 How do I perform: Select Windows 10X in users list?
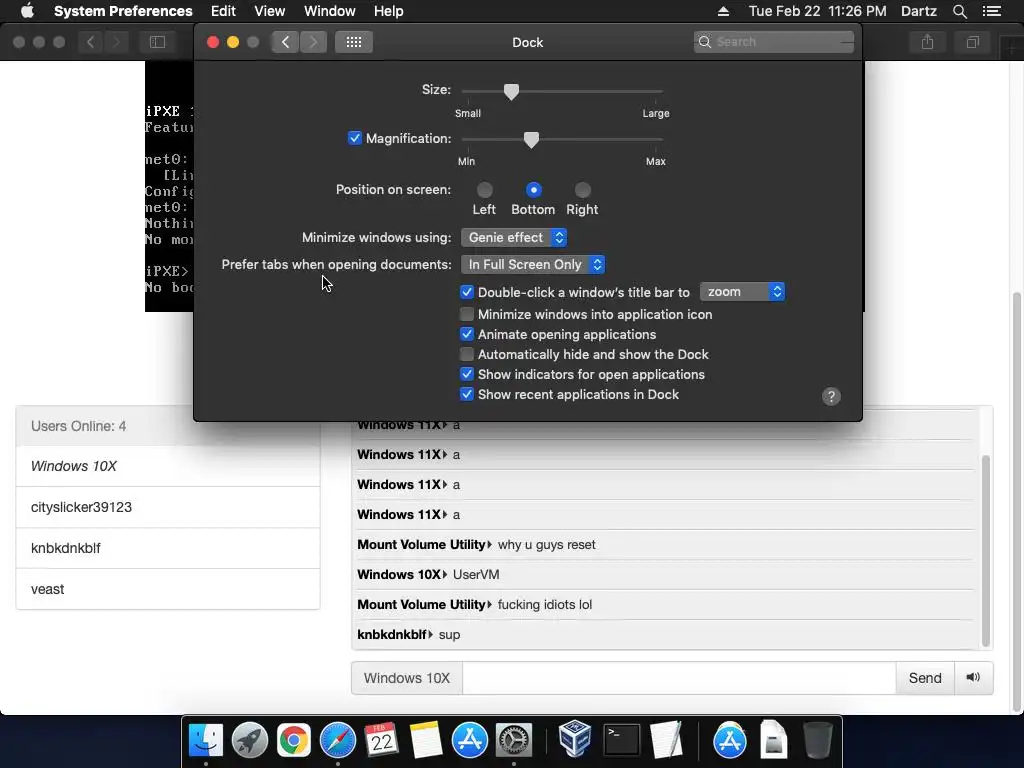[x=168, y=466]
